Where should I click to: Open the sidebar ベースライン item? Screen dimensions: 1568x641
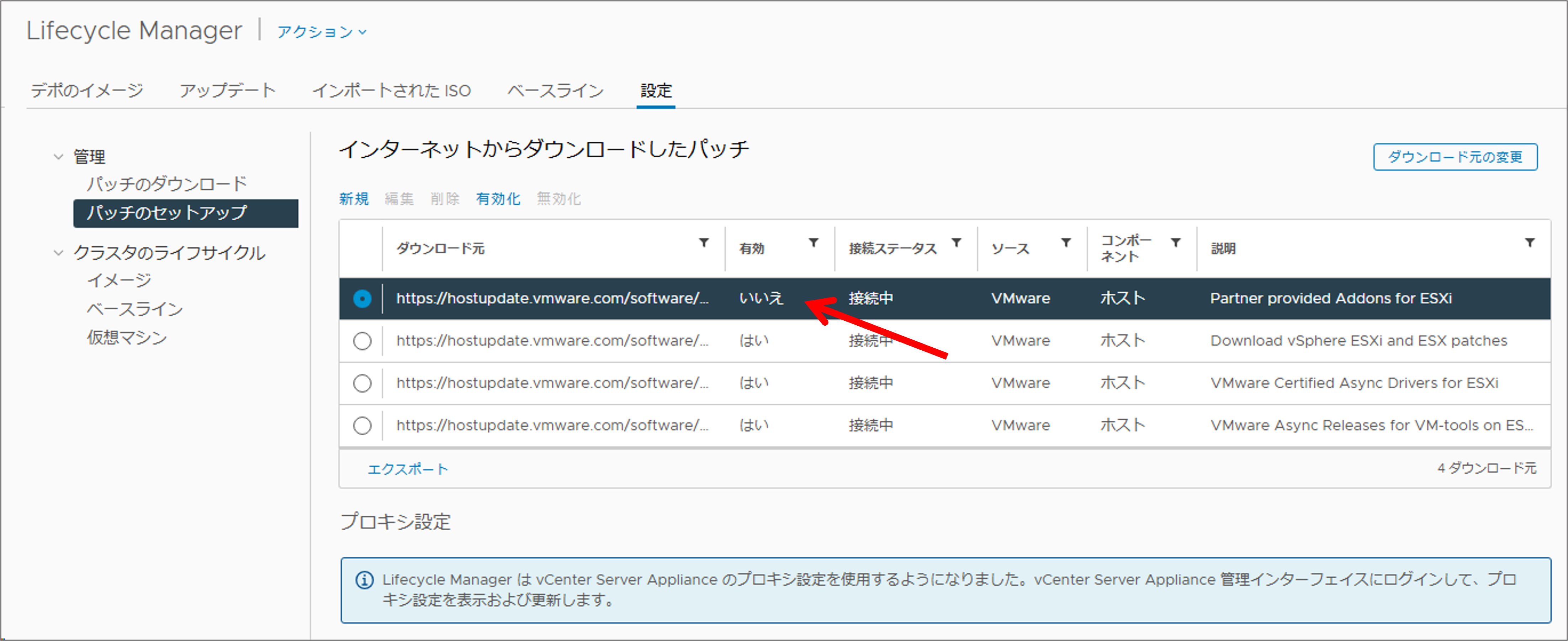[134, 309]
